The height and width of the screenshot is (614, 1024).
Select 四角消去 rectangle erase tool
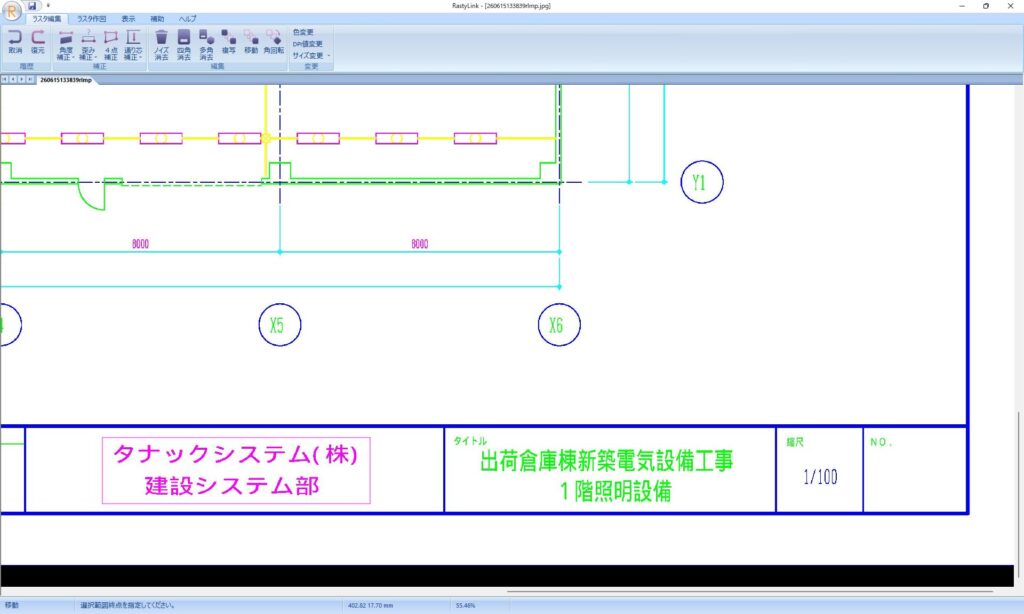pyautogui.click(x=184, y=45)
